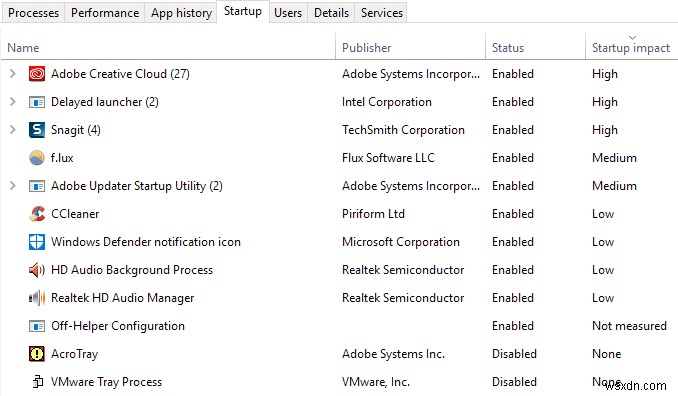
Task: Click the Realtek HD Audio Manager icon
Action: [37, 298]
